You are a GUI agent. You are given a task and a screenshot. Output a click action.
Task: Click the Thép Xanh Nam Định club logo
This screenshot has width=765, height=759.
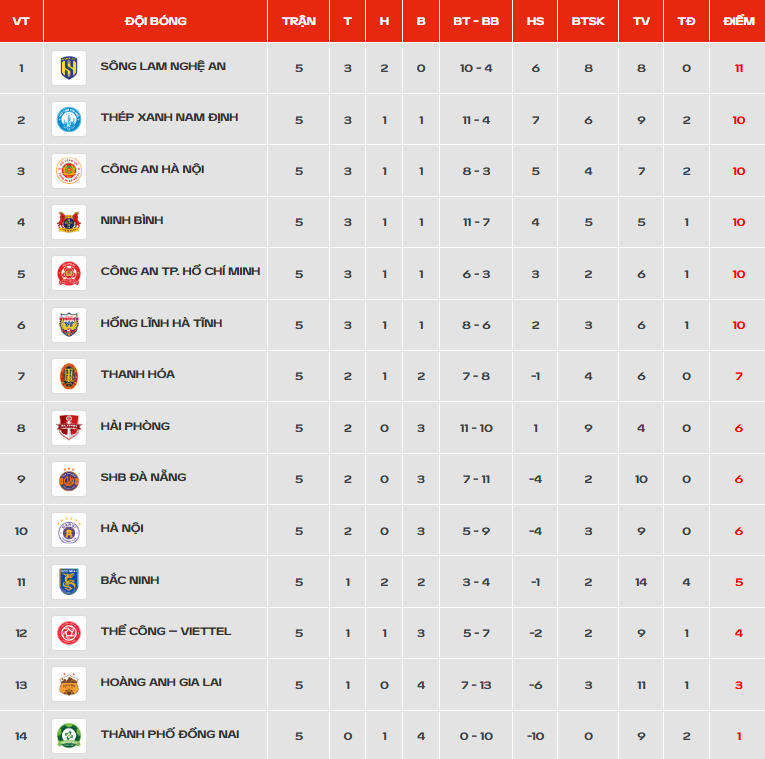click(69, 119)
